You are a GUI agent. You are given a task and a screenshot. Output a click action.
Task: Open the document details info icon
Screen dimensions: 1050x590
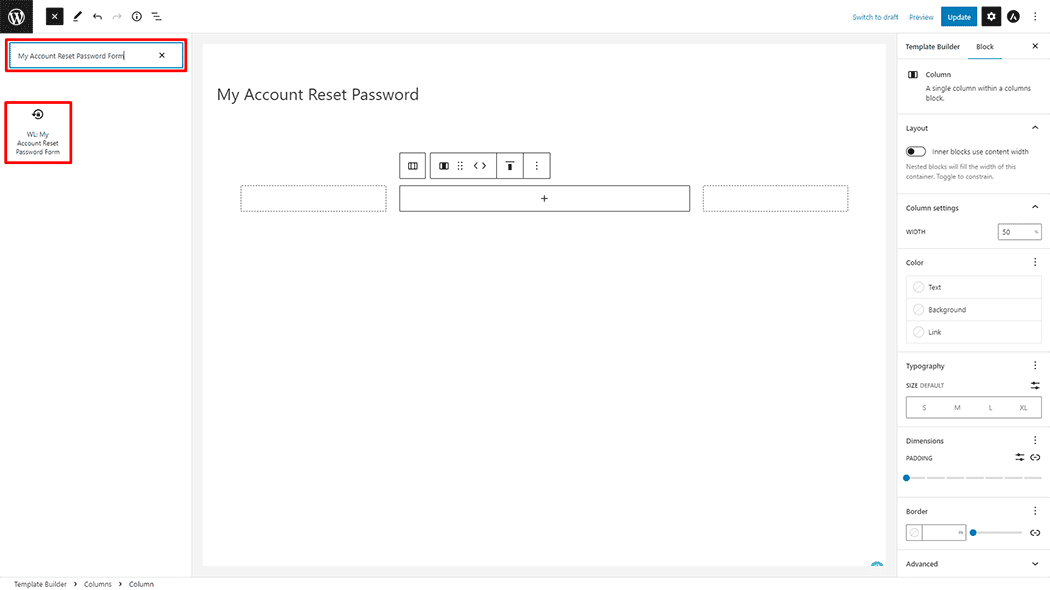coord(137,17)
